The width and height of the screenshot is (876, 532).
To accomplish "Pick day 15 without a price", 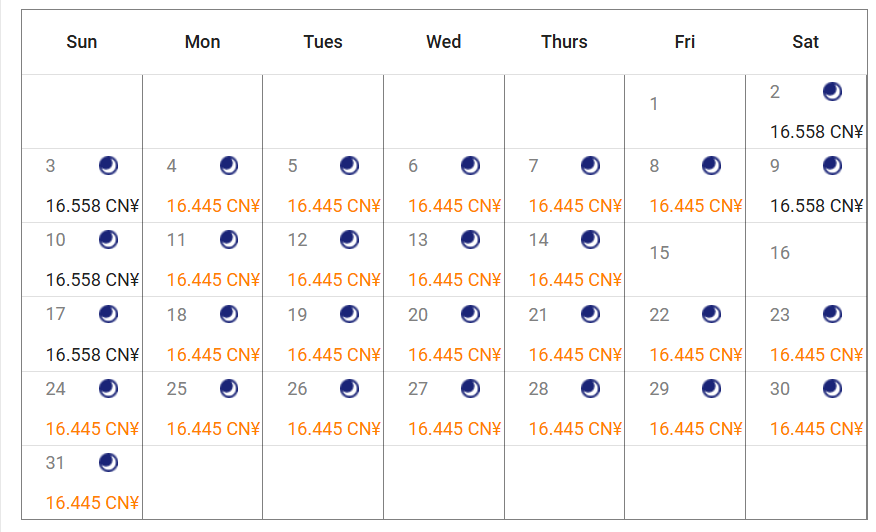I will point(659,253).
